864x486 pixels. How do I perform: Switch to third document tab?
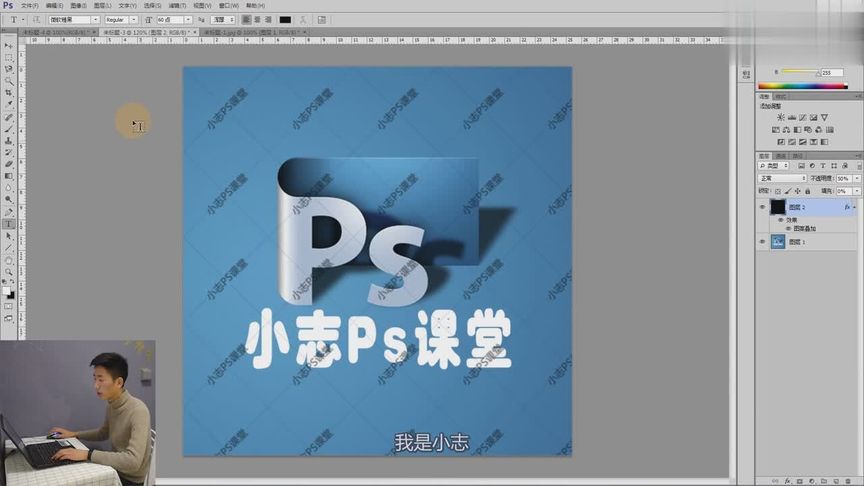253,33
